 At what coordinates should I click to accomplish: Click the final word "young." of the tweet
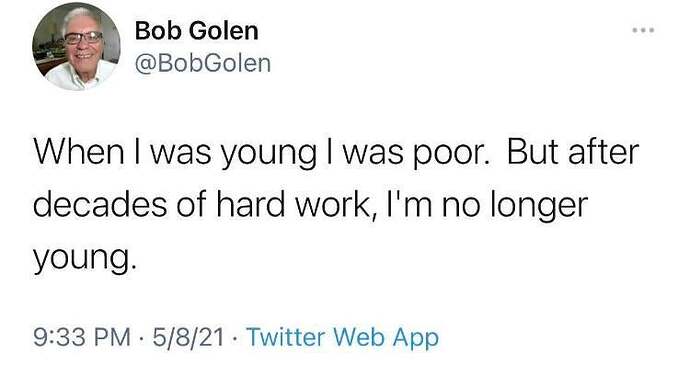tap(82, 260)
